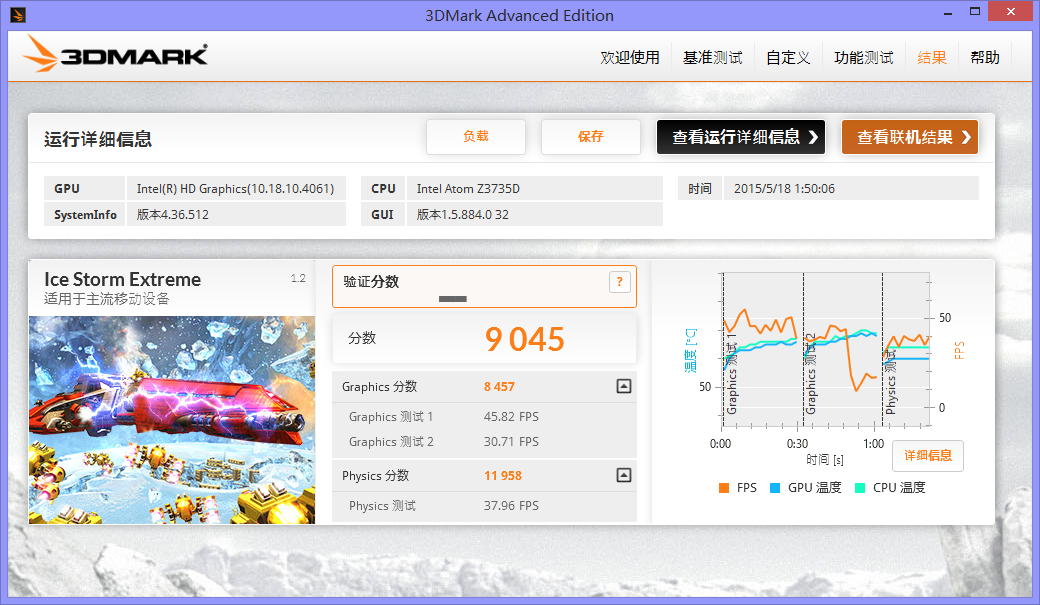This screenshot has height=605, width=1040.
Task: Click the 适用于主流移动设备 subtitle
Action: pos(107,299)
